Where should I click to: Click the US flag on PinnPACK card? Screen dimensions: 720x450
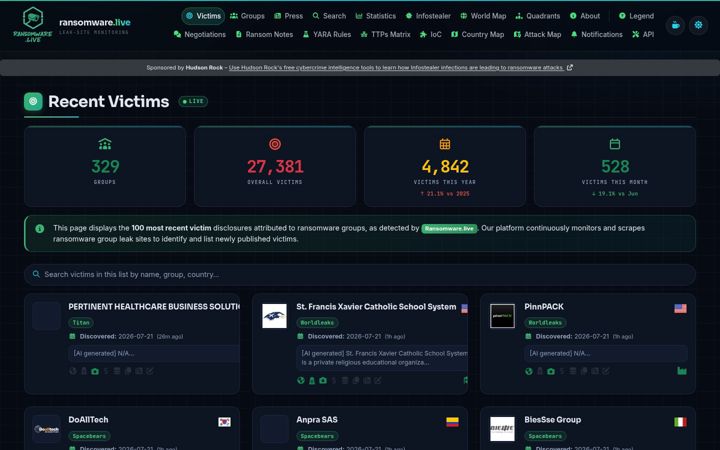pos(681,308)
